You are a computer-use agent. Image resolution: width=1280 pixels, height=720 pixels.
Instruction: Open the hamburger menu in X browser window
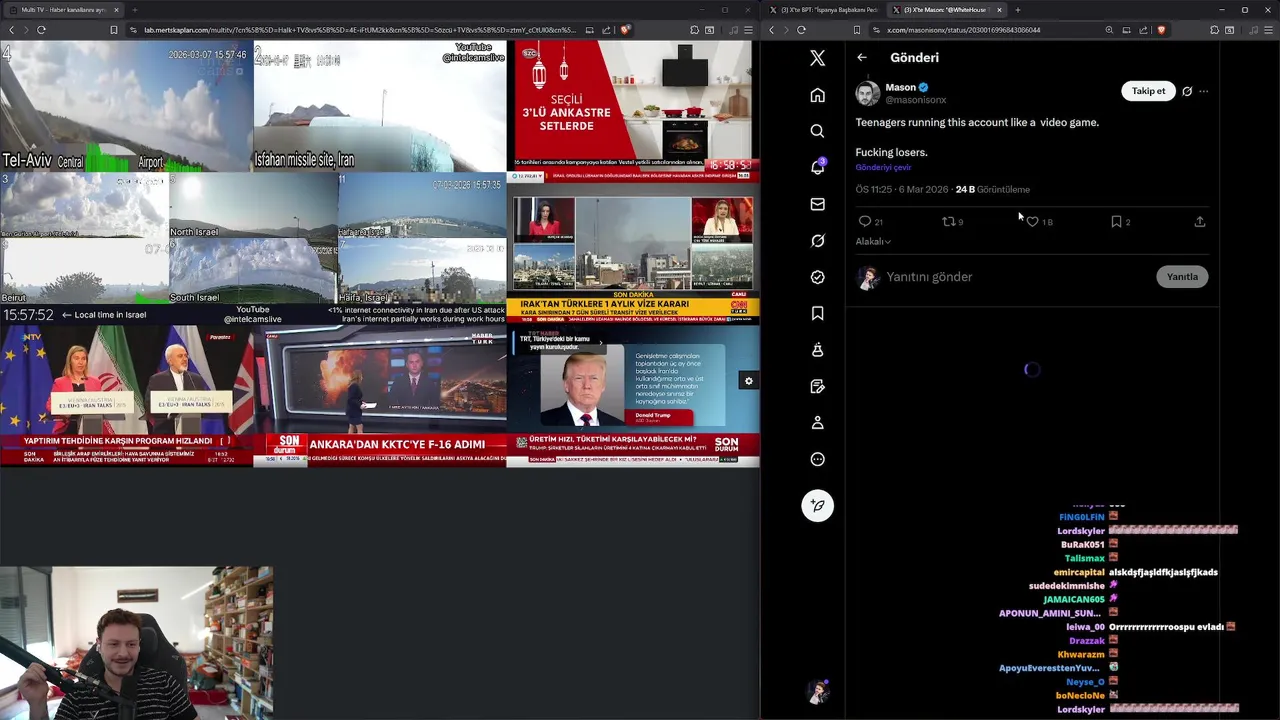(1268, 30)
